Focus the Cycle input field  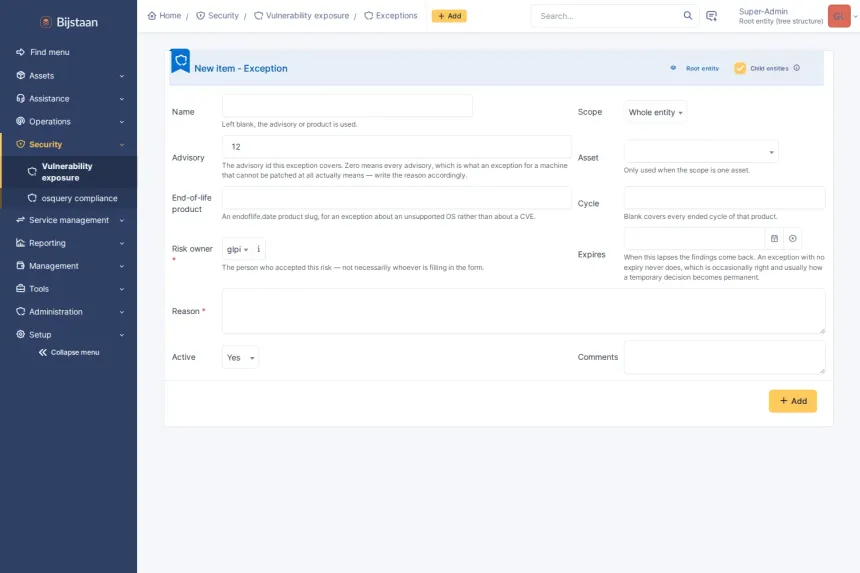724,197
